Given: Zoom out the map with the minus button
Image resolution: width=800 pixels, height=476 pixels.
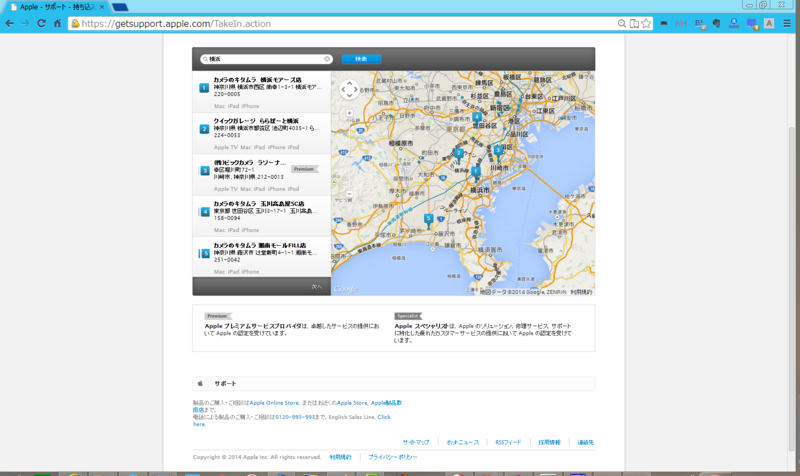Looking at the screenshot, I should click(349, 194).
